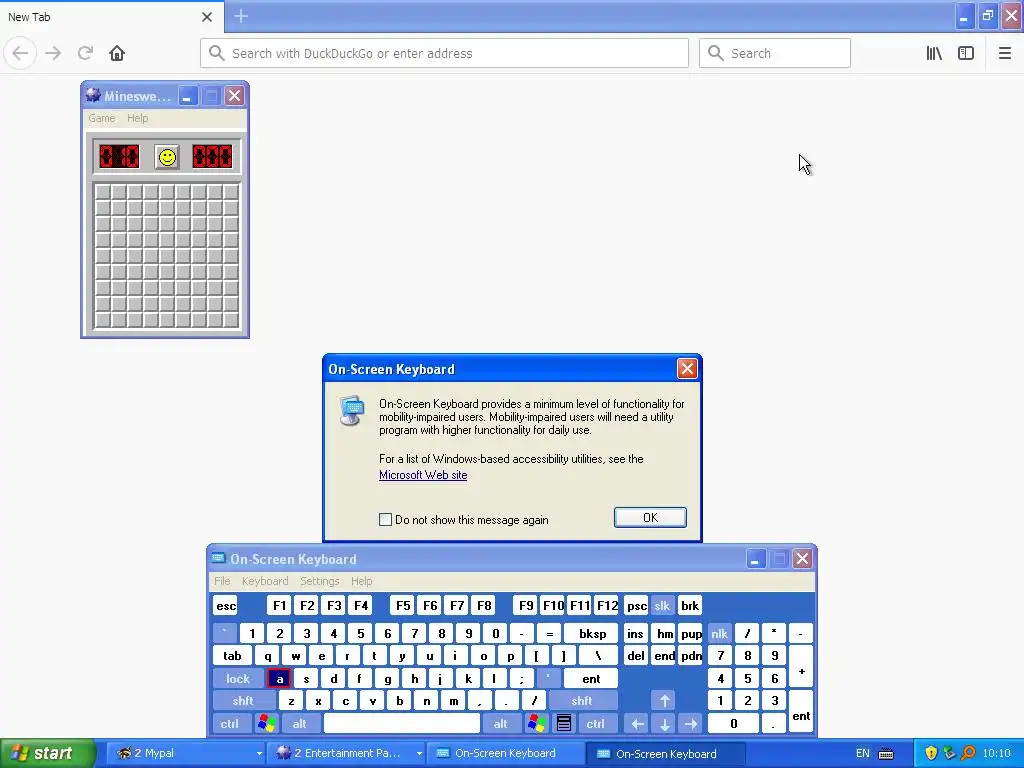Click the DuckDuckGo address bar
Viewport: 1024px width, 768px height.
point(444,53)
